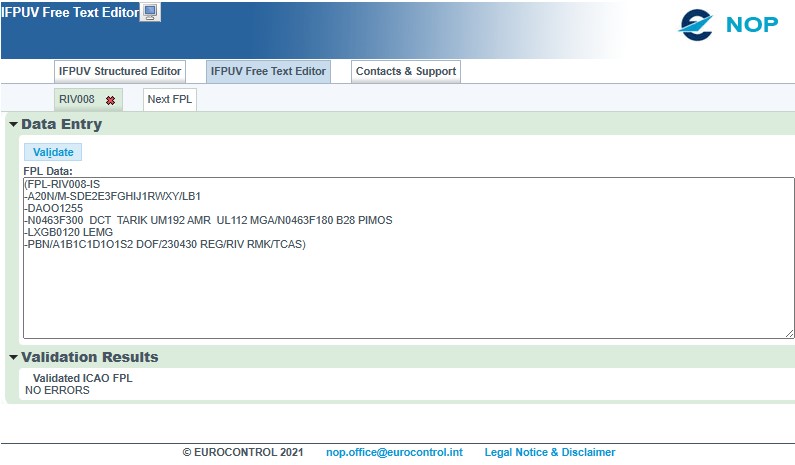The image size is (795, 465).
Task: Click the Data Entry section heading
Action: [x=61, y=124]
